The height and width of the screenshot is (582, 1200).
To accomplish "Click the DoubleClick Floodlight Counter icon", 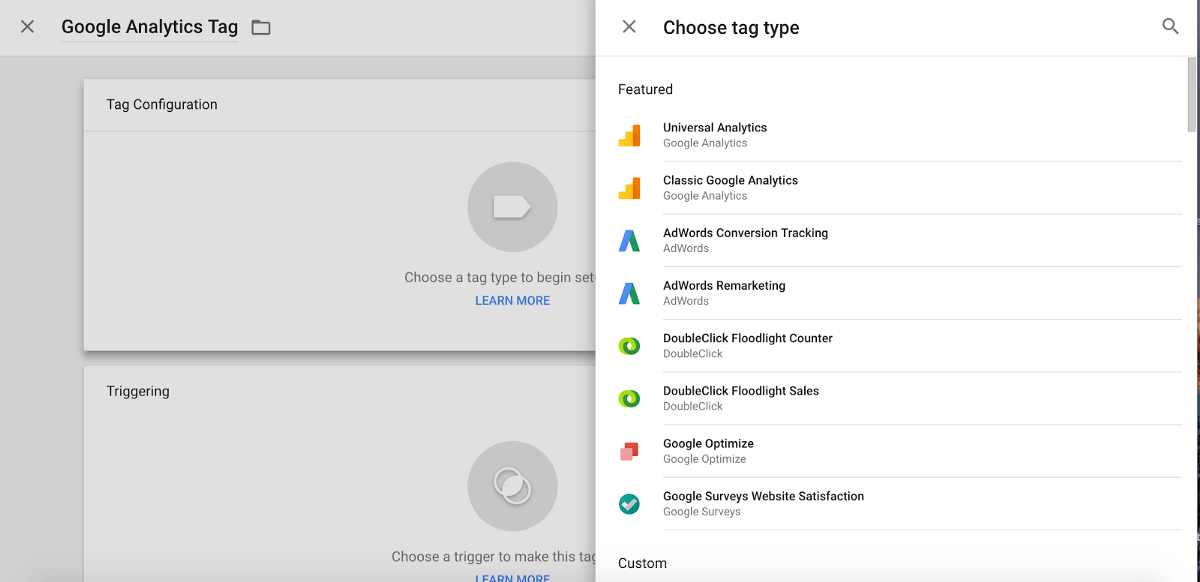I will point(629,346).
